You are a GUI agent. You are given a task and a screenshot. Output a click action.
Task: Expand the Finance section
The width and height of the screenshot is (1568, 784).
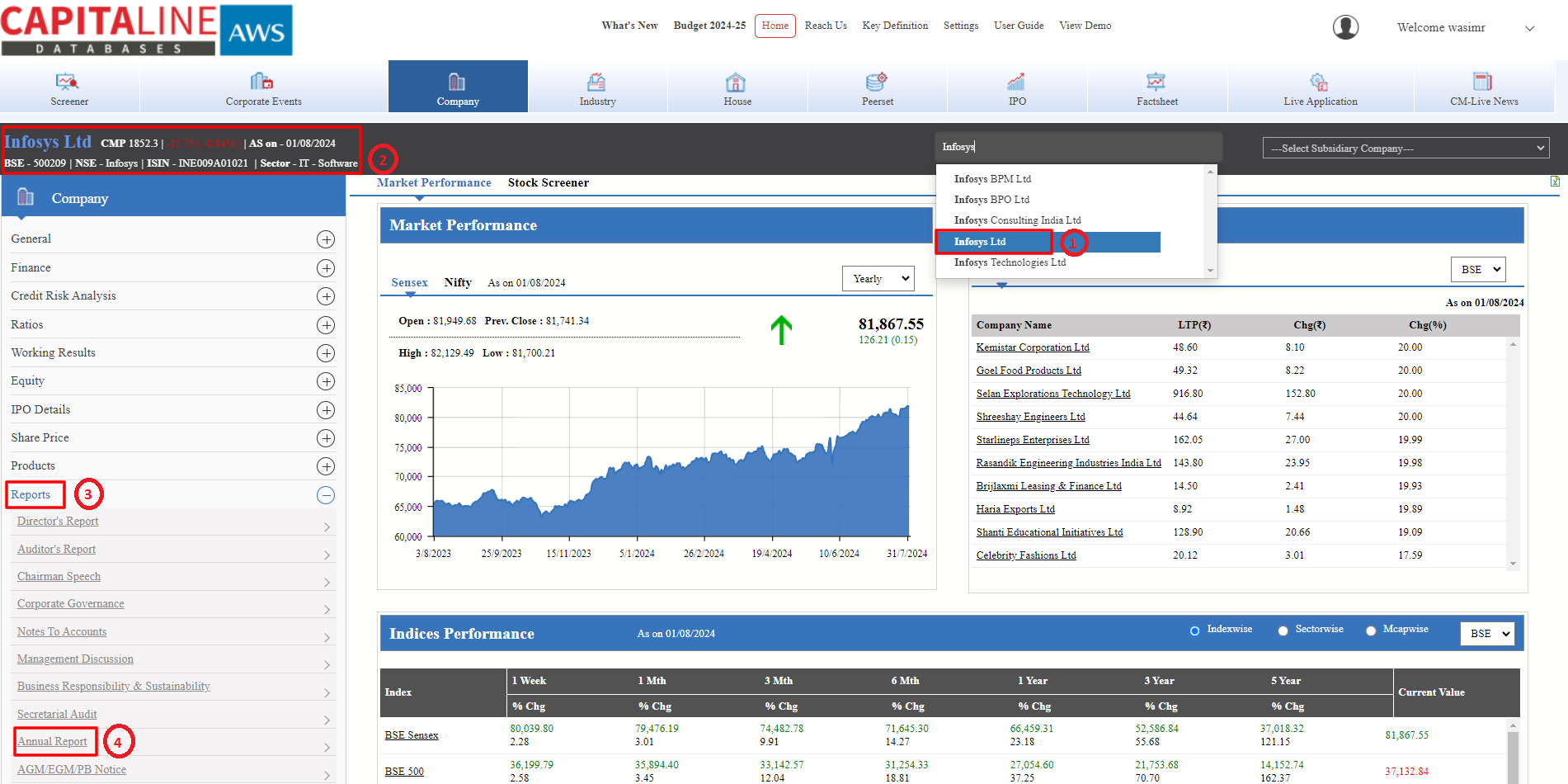[326, 268]
